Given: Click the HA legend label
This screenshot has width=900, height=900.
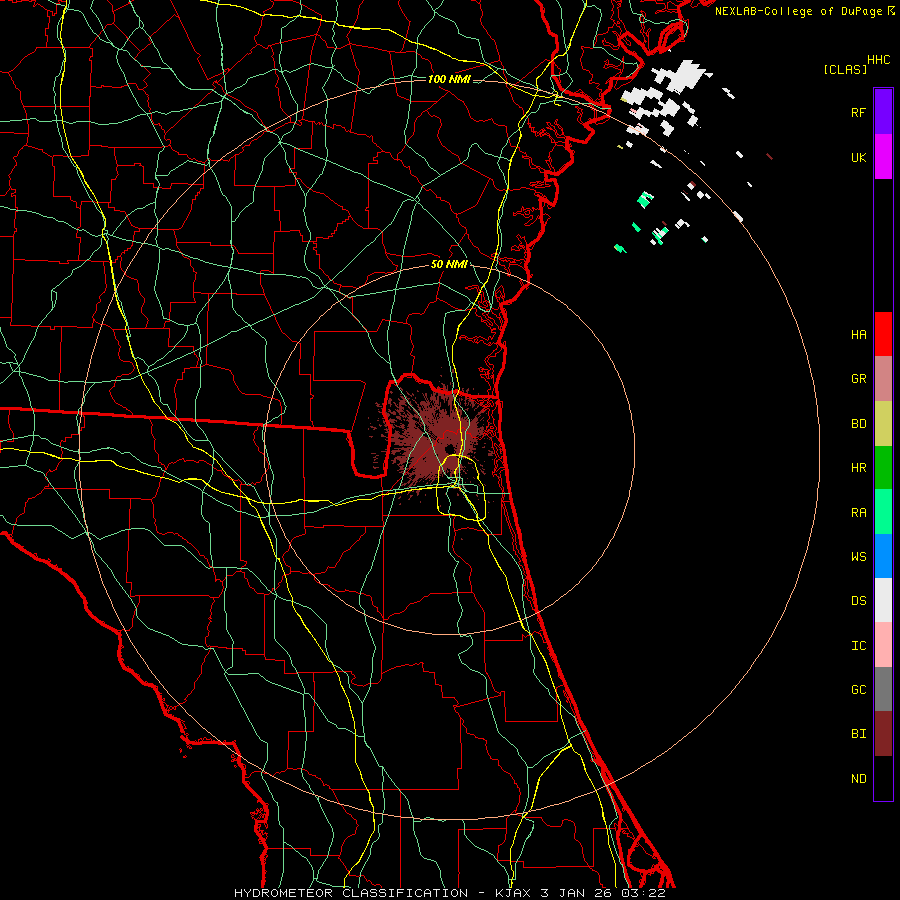Looking at the screenshot, I should point(858,334).
